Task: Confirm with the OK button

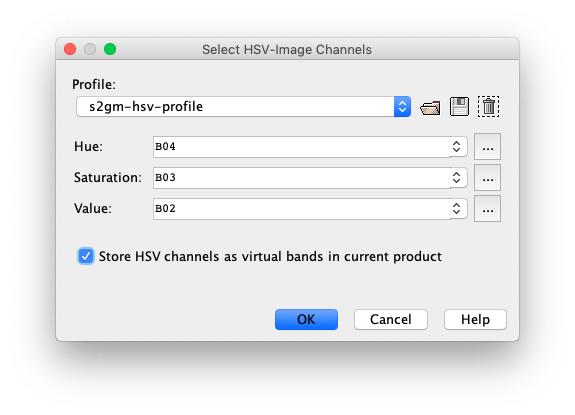Action: (x=306, y=320)
